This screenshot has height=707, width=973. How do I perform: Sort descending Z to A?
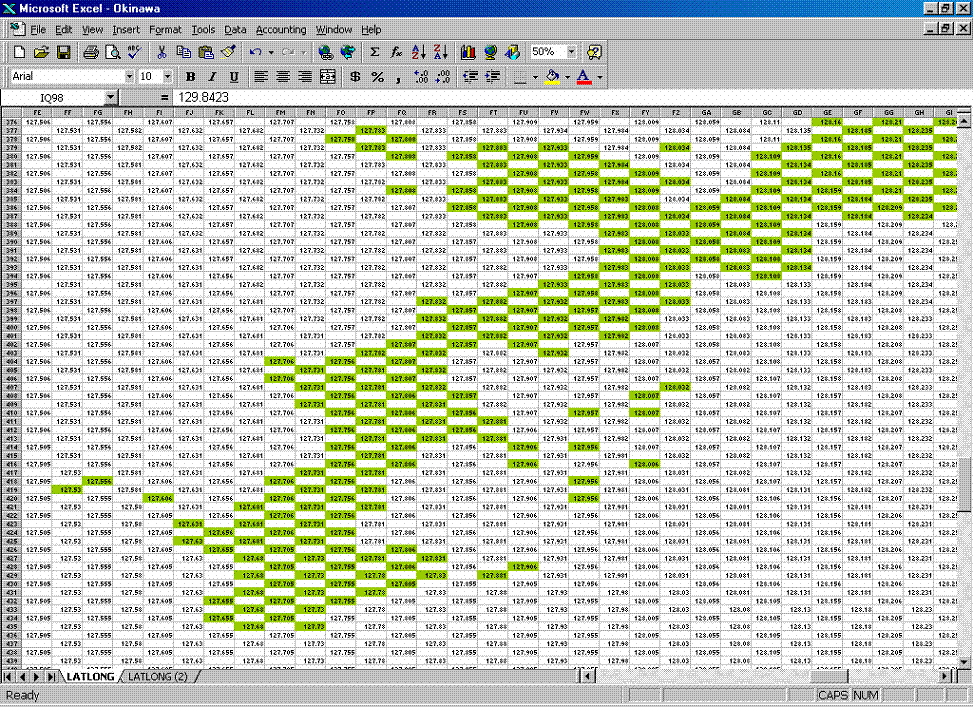click(441, 52)
